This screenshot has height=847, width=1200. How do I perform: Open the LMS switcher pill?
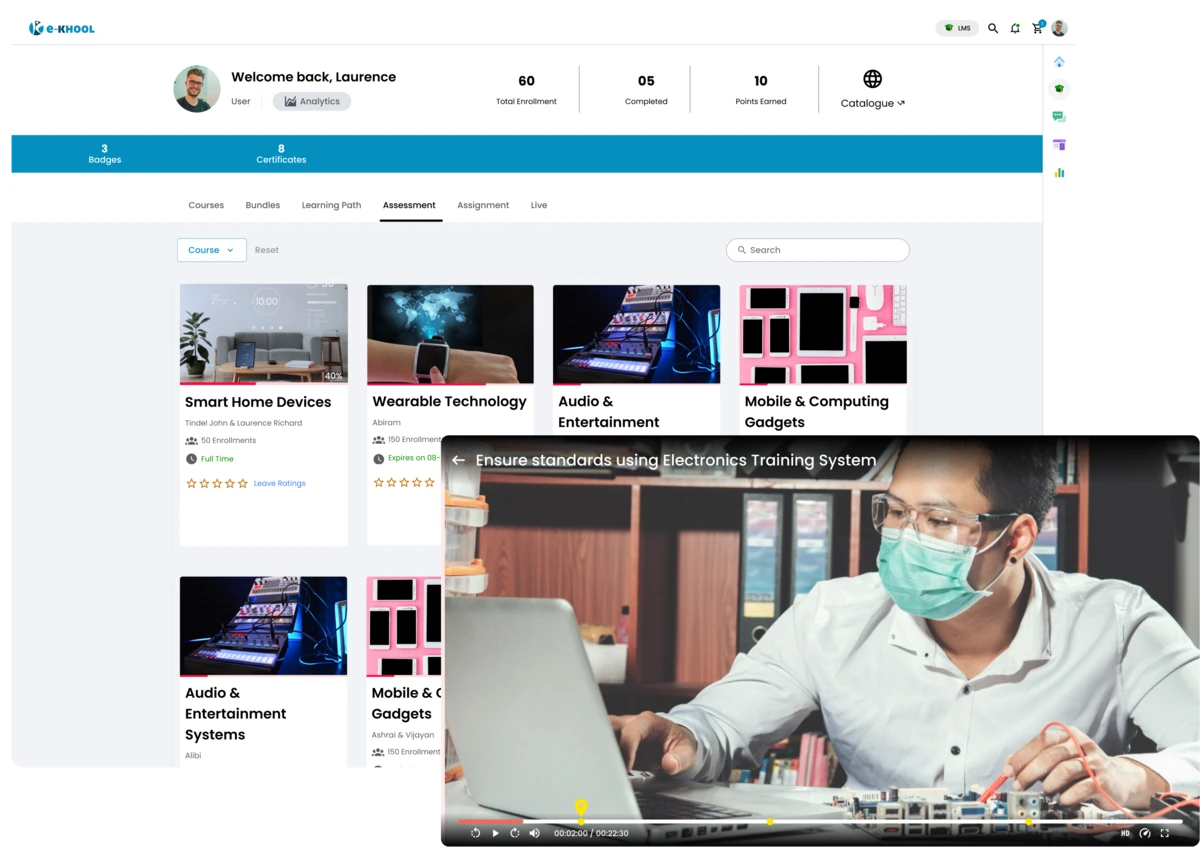tap(957, 28)
